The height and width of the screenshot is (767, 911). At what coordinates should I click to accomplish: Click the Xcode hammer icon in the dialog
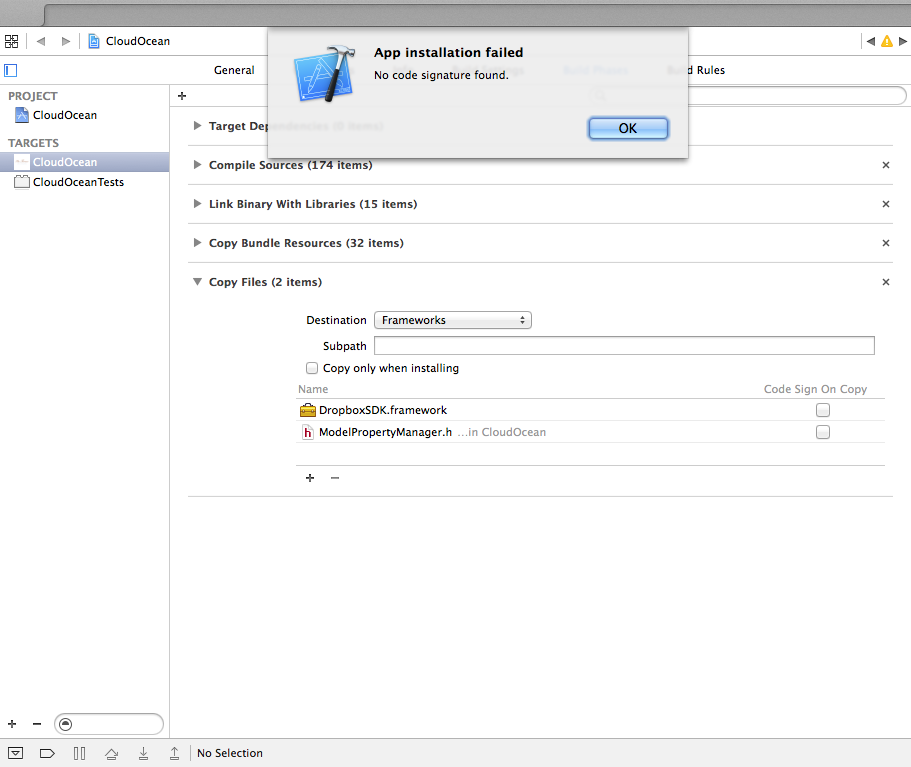point(325,74)
